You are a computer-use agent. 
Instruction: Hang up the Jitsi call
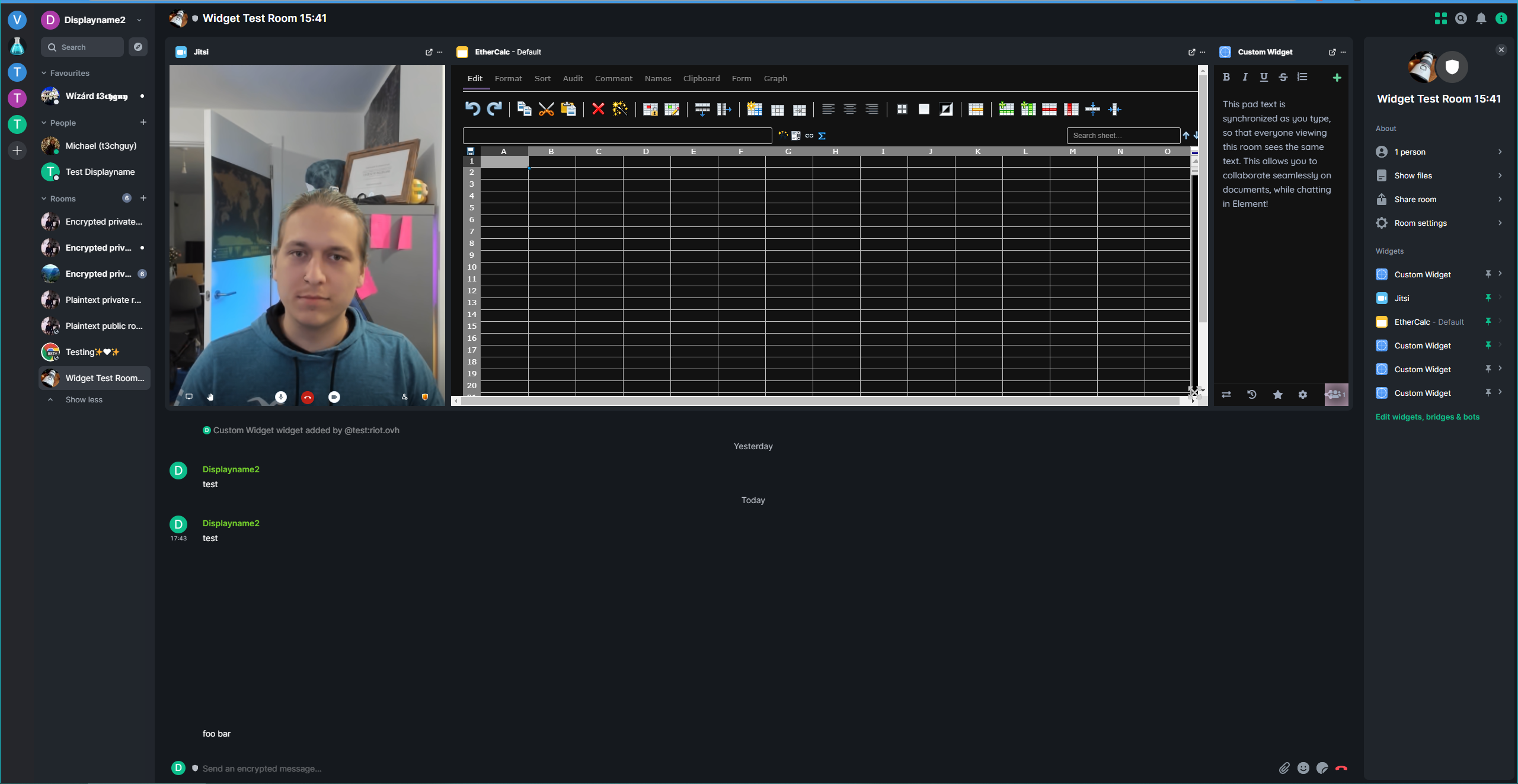click(x=307, y=397)
